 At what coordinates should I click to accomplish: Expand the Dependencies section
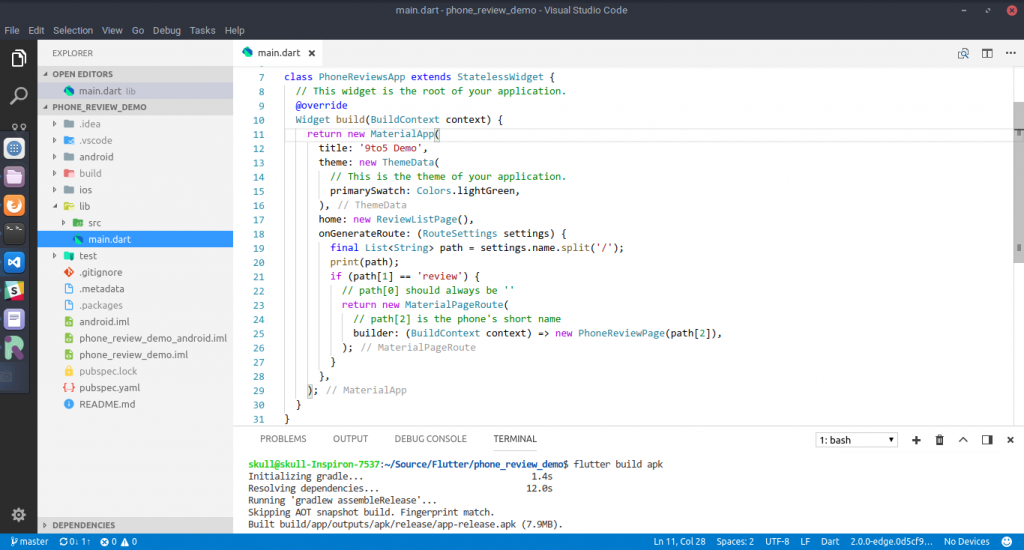click(135, 525)
